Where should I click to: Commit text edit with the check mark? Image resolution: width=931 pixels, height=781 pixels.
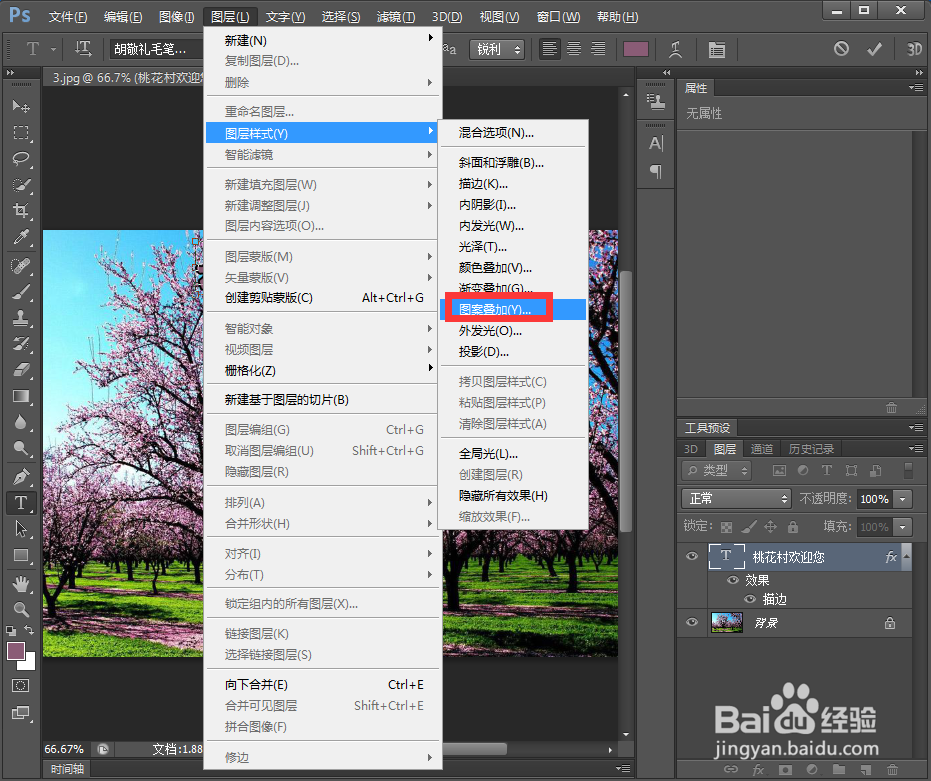(873, 48)
